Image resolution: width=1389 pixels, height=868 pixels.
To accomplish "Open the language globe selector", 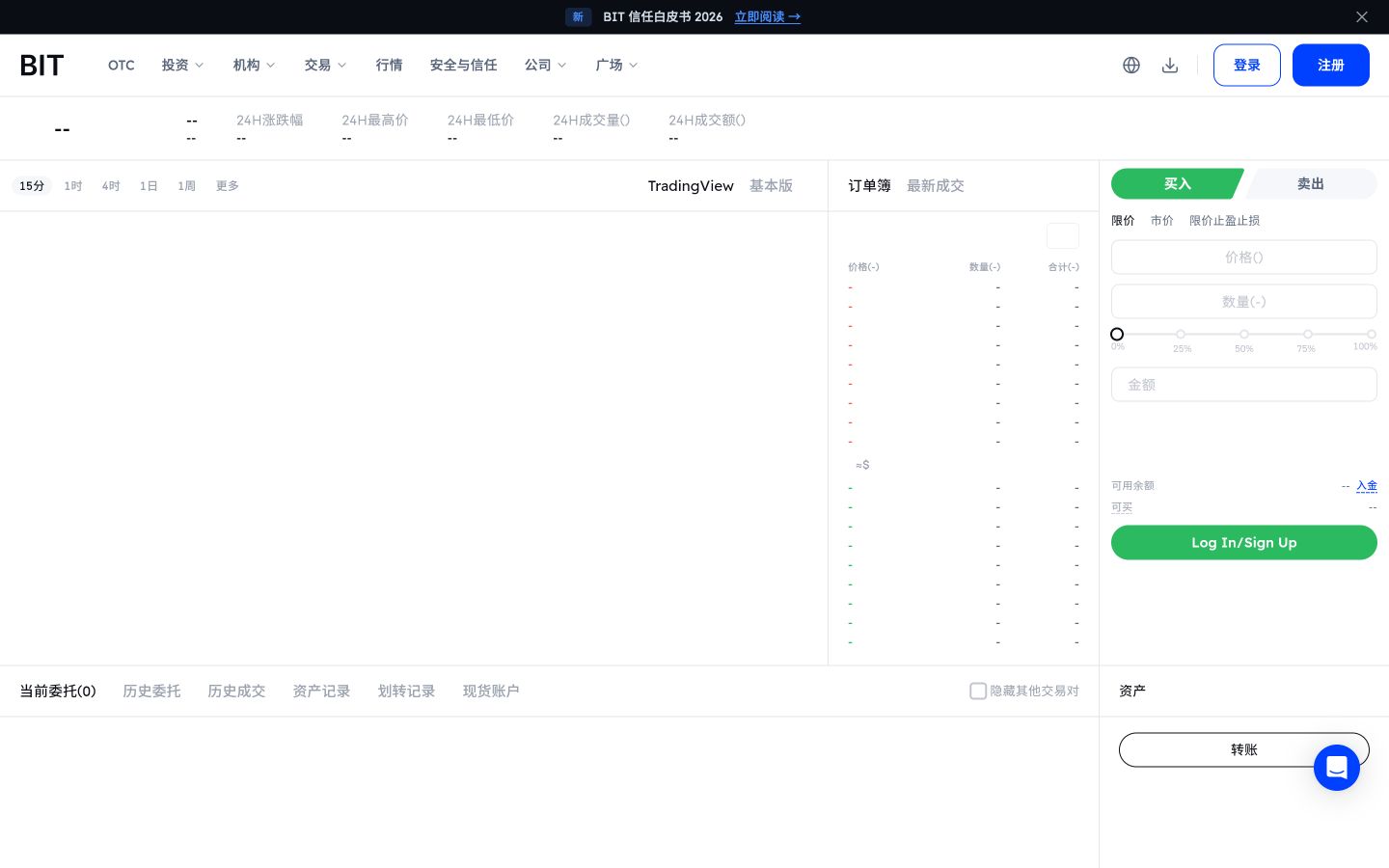I will click(x=1131, y=66).
